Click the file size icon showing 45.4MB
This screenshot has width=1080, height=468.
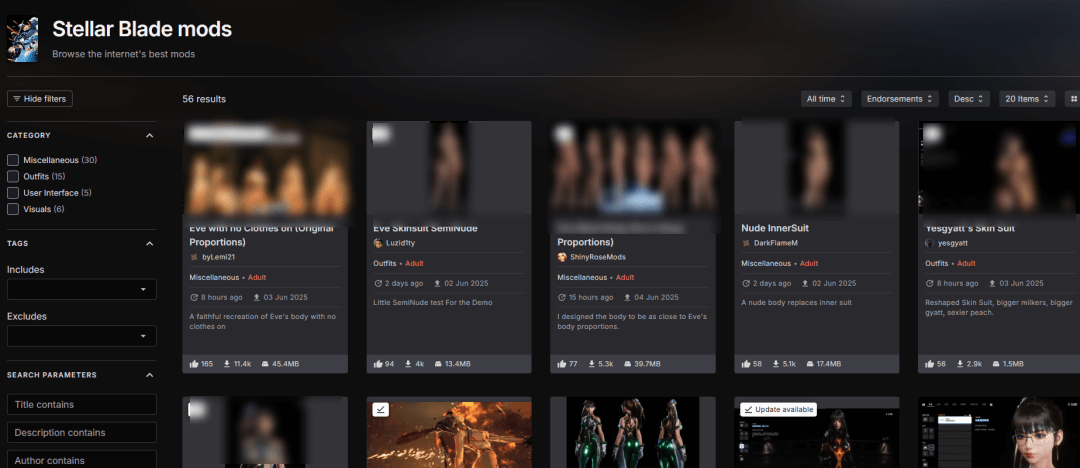click(266, 364)
